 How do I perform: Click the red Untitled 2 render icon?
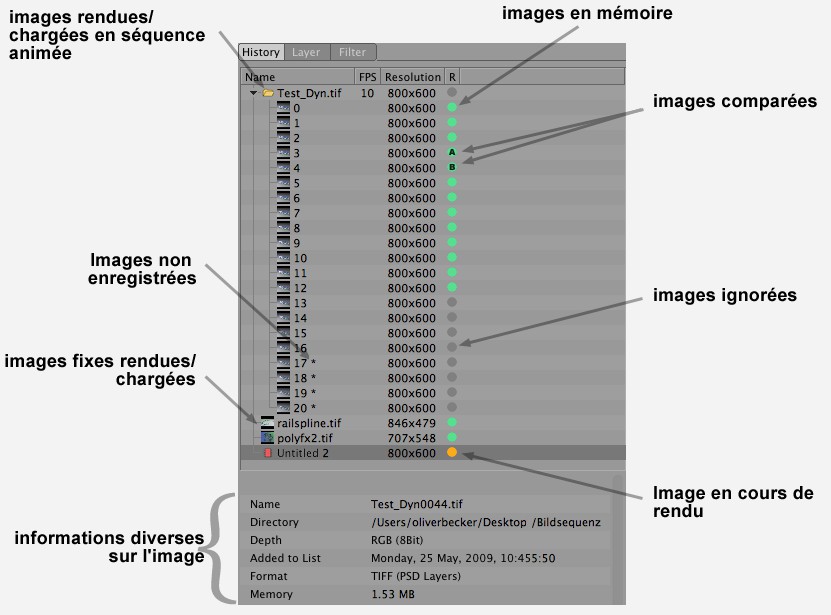[x=267, y=453]
